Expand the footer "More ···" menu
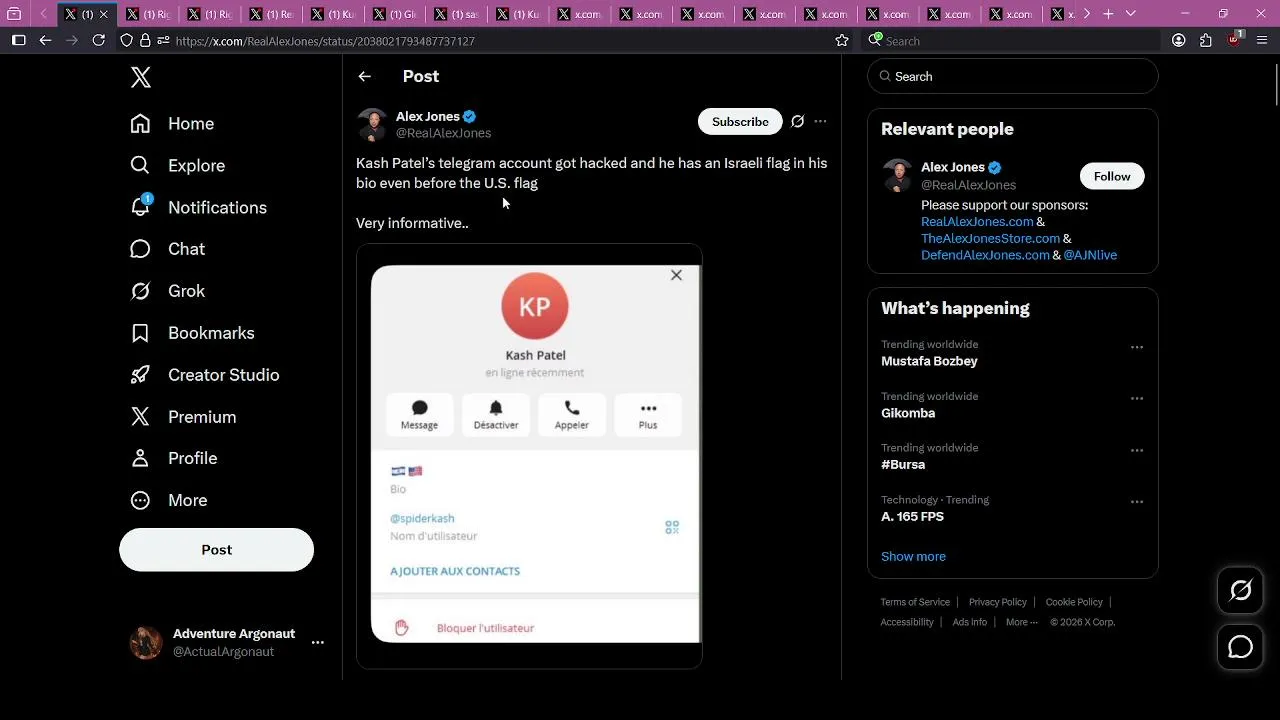The height and width of the screenshot is (720, 1280). (x=1021, y=622)
